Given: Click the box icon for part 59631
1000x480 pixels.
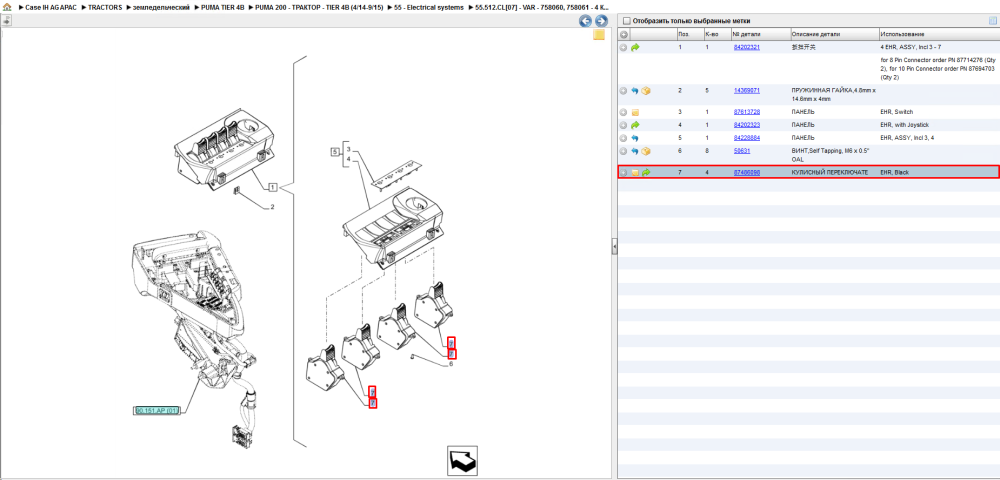Looking at the screenshot, I should click(646, 151).
